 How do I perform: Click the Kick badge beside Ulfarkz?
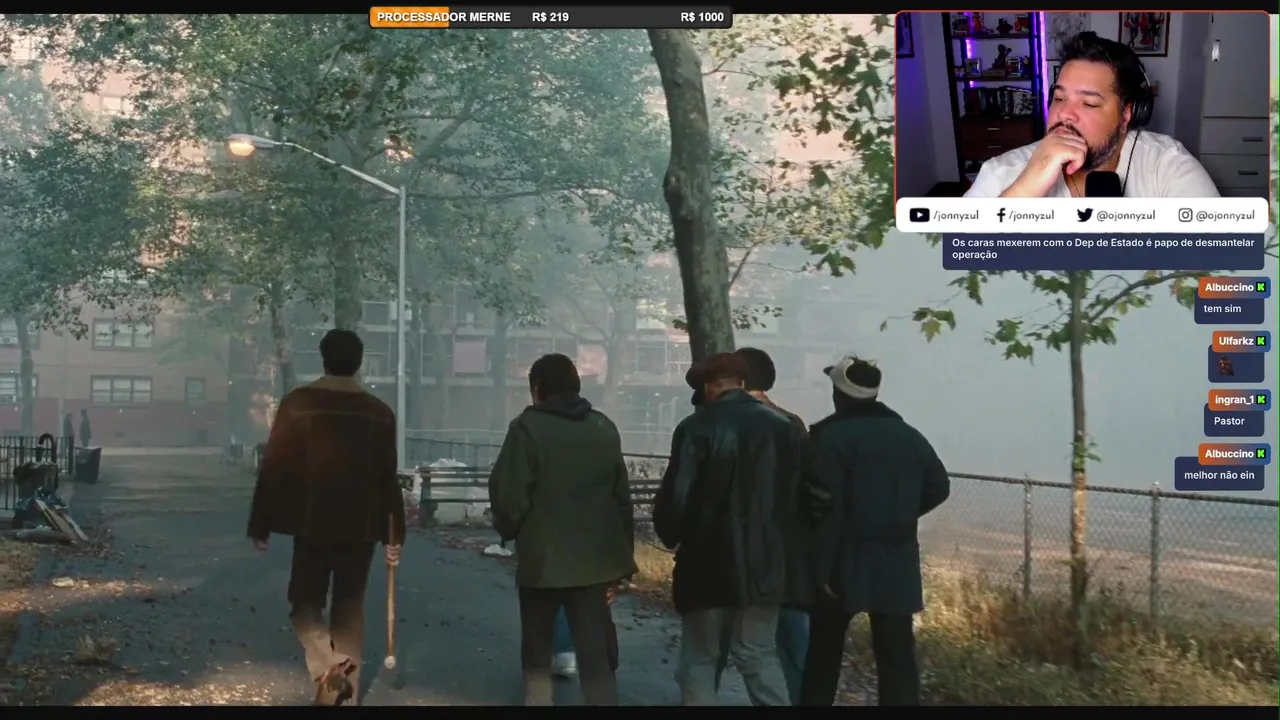click(1261, 341)
